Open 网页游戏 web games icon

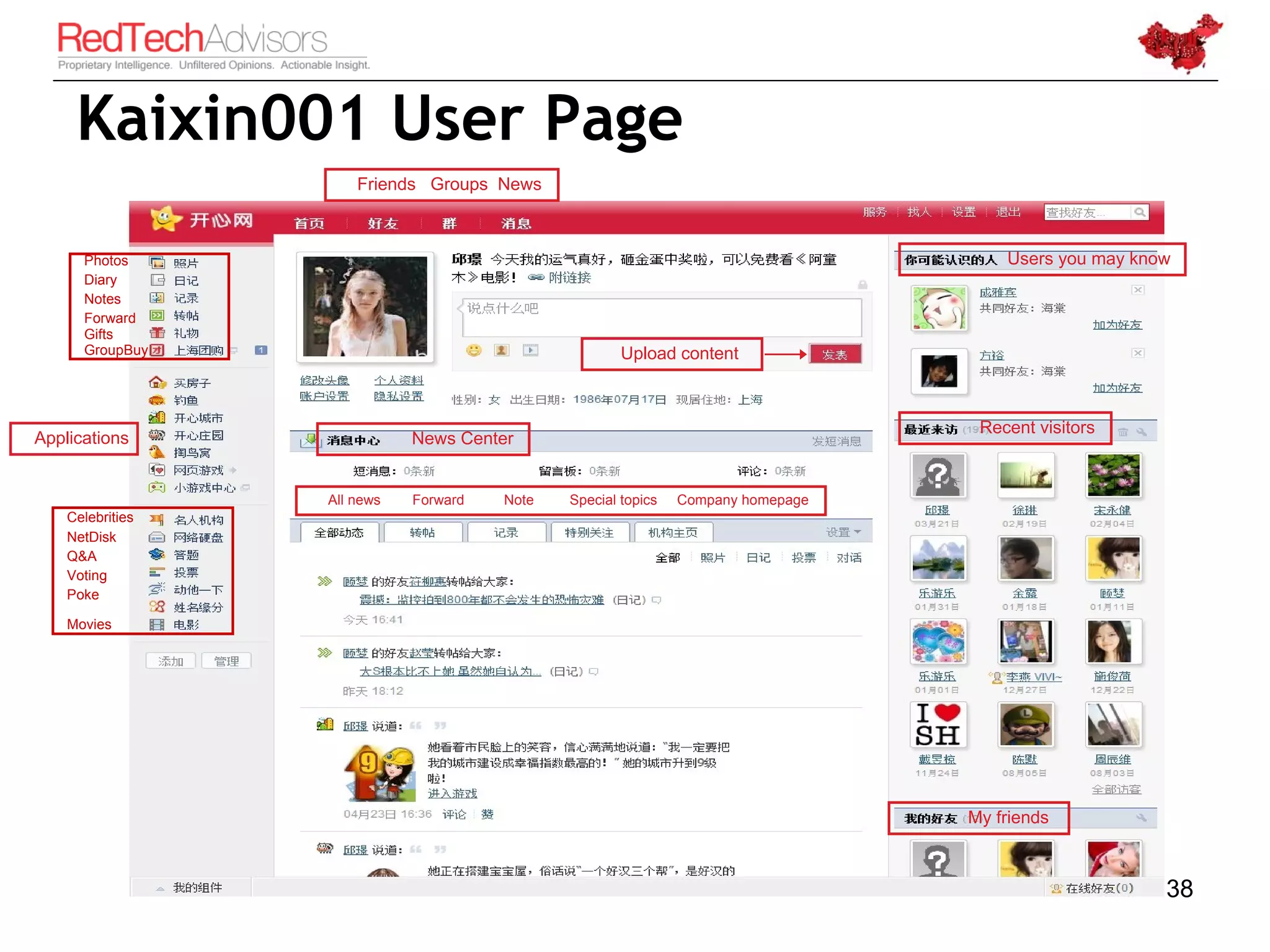pyautogui.click(x=157, y=470)
